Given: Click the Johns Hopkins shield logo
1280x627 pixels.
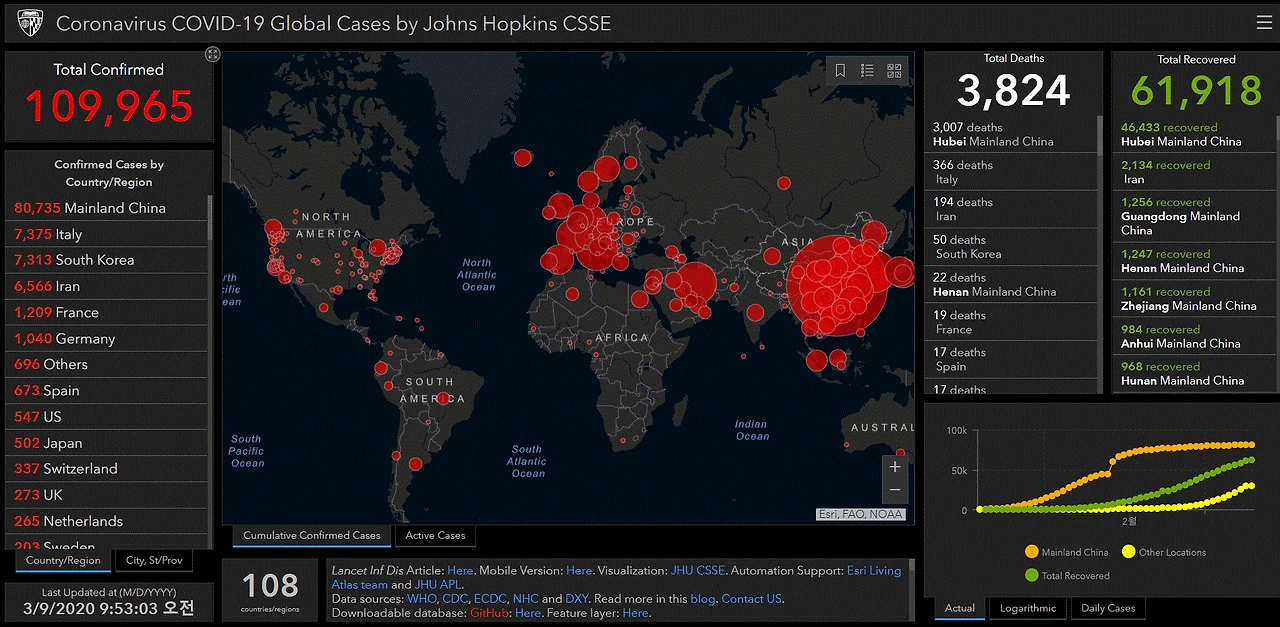Looking at the screenshot, I should [x=30, y=23].
